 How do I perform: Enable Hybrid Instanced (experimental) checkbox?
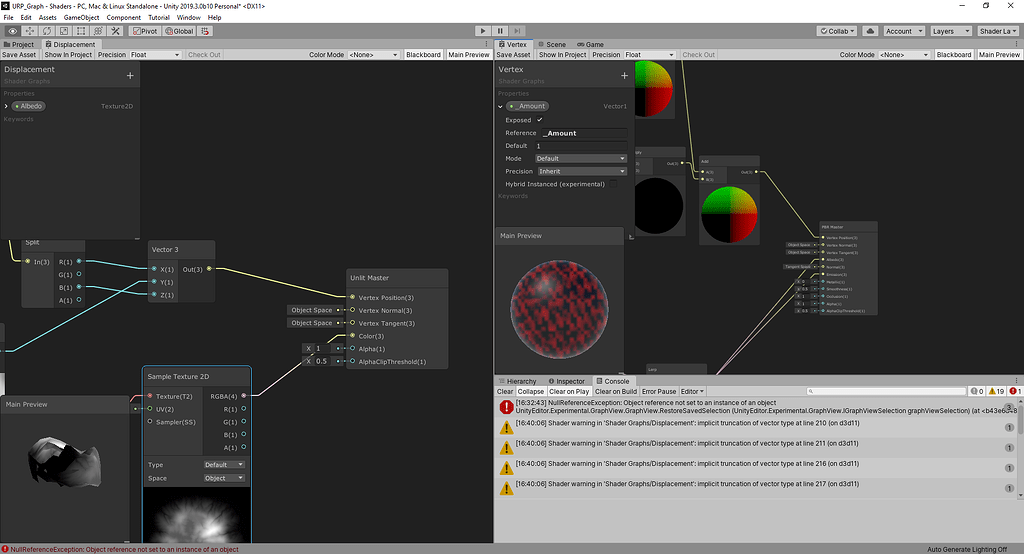[612, 184]
